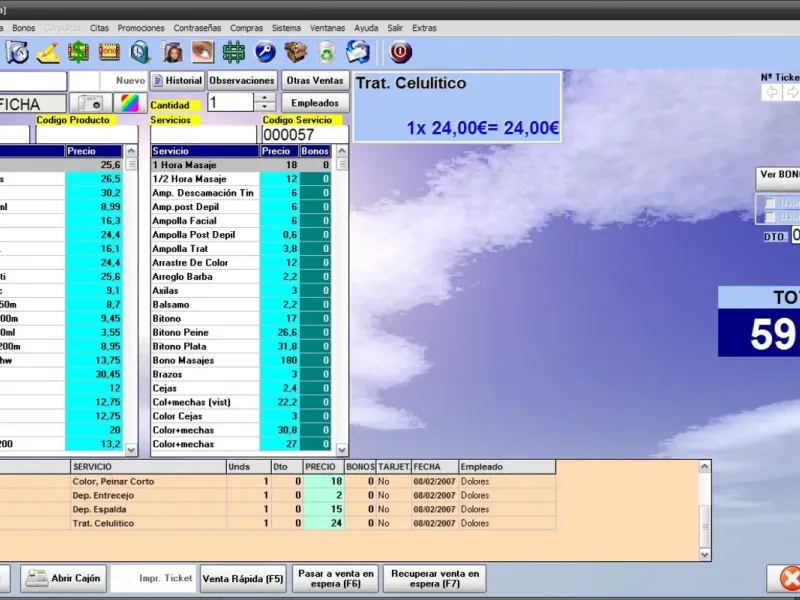
Task: Select the 'Col+mechas (vist)' service row
Action: (241, 402)
